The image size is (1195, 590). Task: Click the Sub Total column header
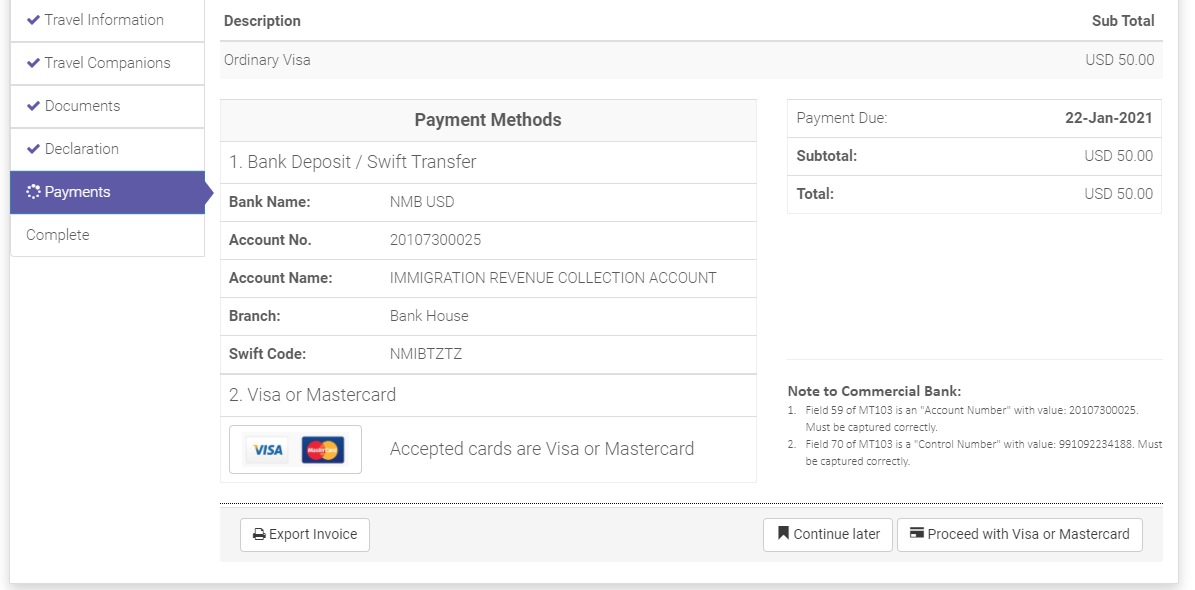point(1123,21)
